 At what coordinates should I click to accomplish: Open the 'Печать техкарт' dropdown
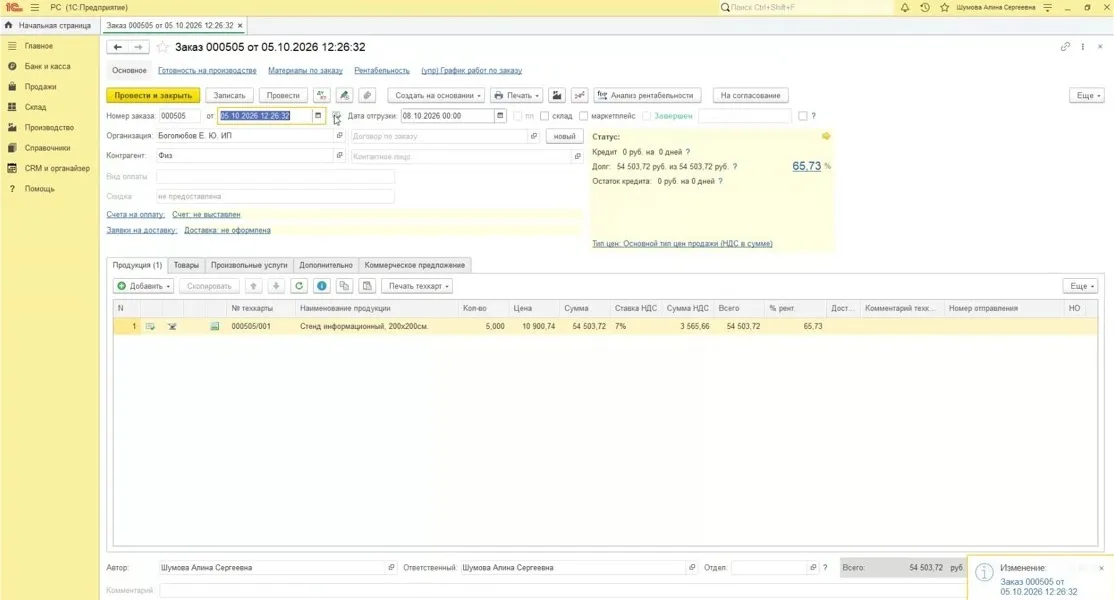tap(418, 286)
